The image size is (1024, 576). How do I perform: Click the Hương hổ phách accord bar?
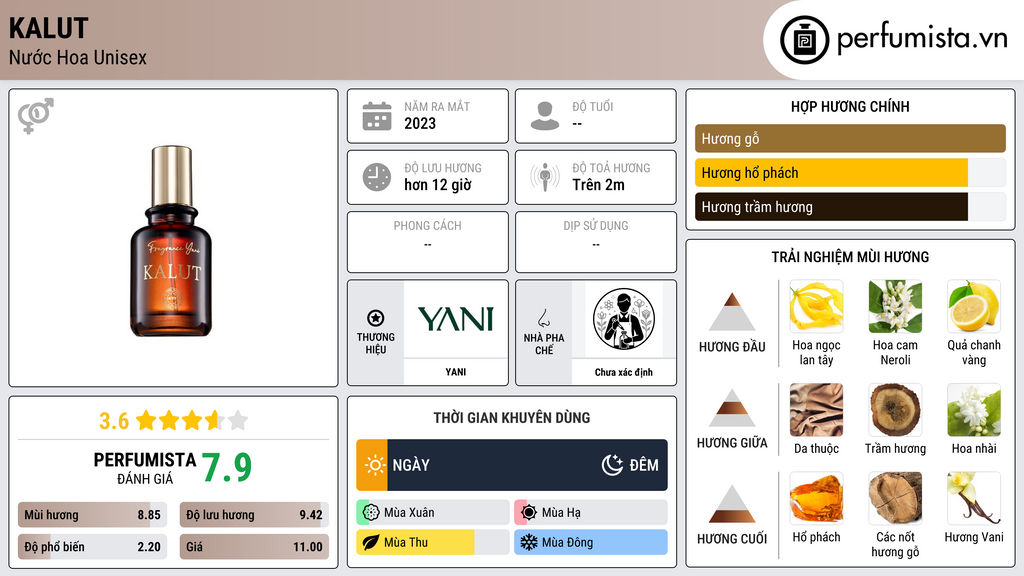(x=850, y=173)
